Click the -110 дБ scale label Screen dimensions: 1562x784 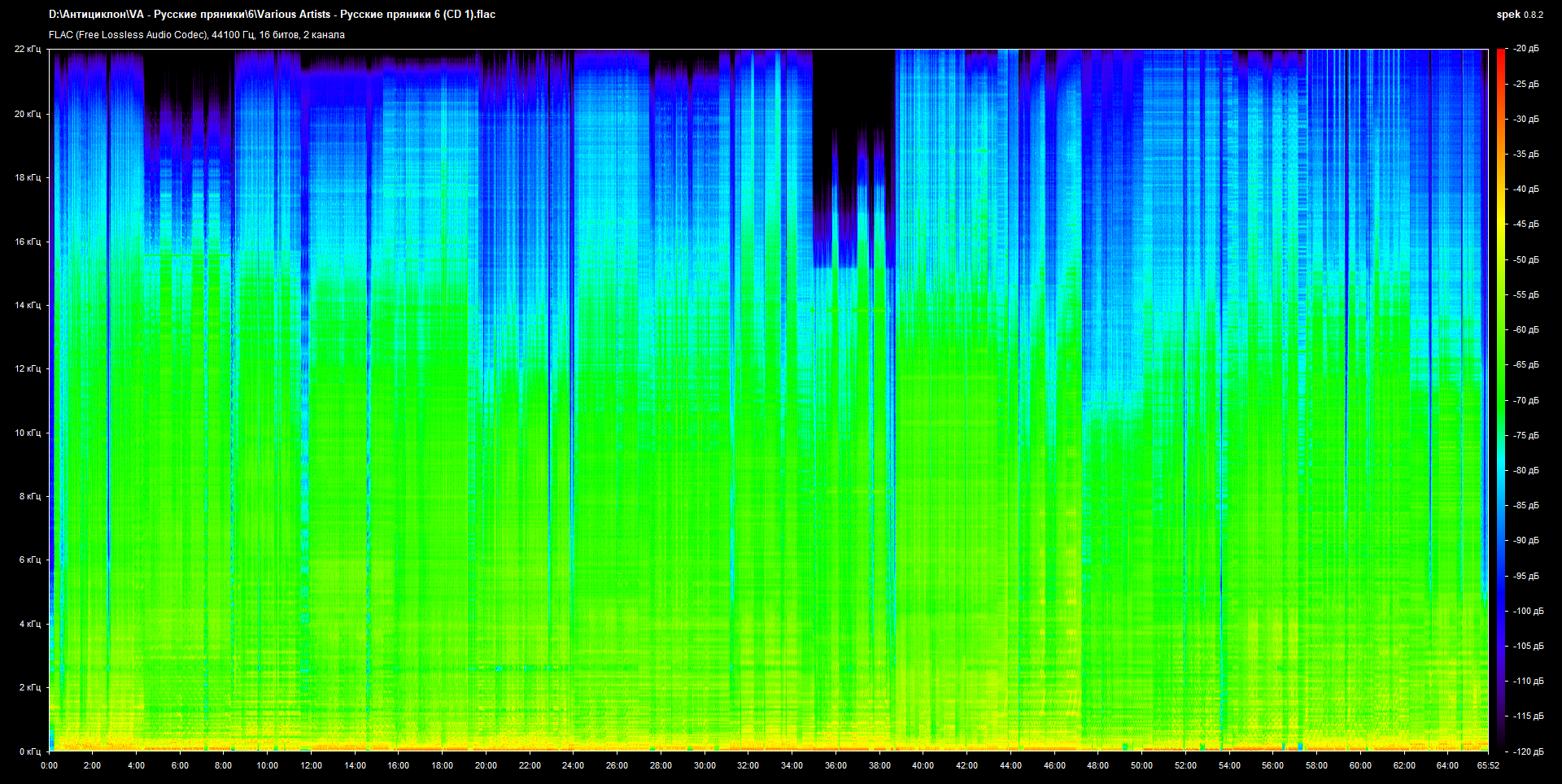(1528, 681)
